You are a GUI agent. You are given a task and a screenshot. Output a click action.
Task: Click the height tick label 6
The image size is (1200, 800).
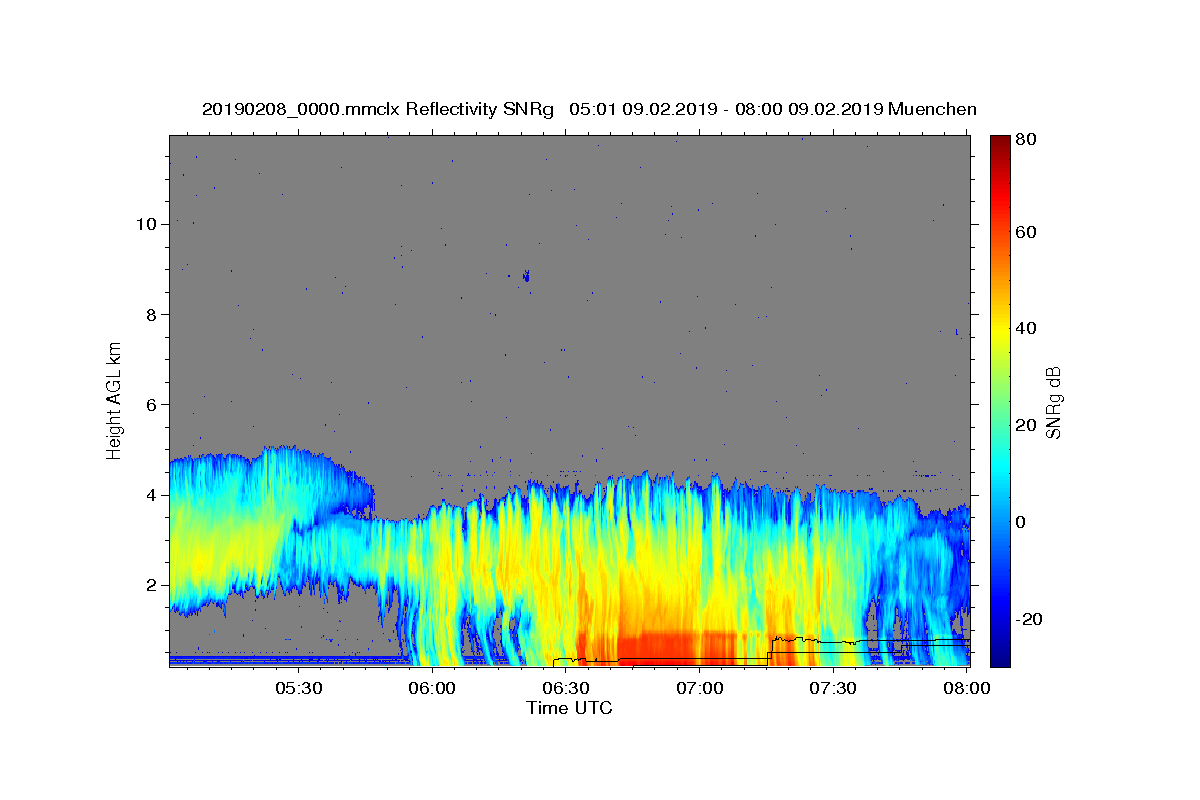pyautogui.click(x=150, y=405)
